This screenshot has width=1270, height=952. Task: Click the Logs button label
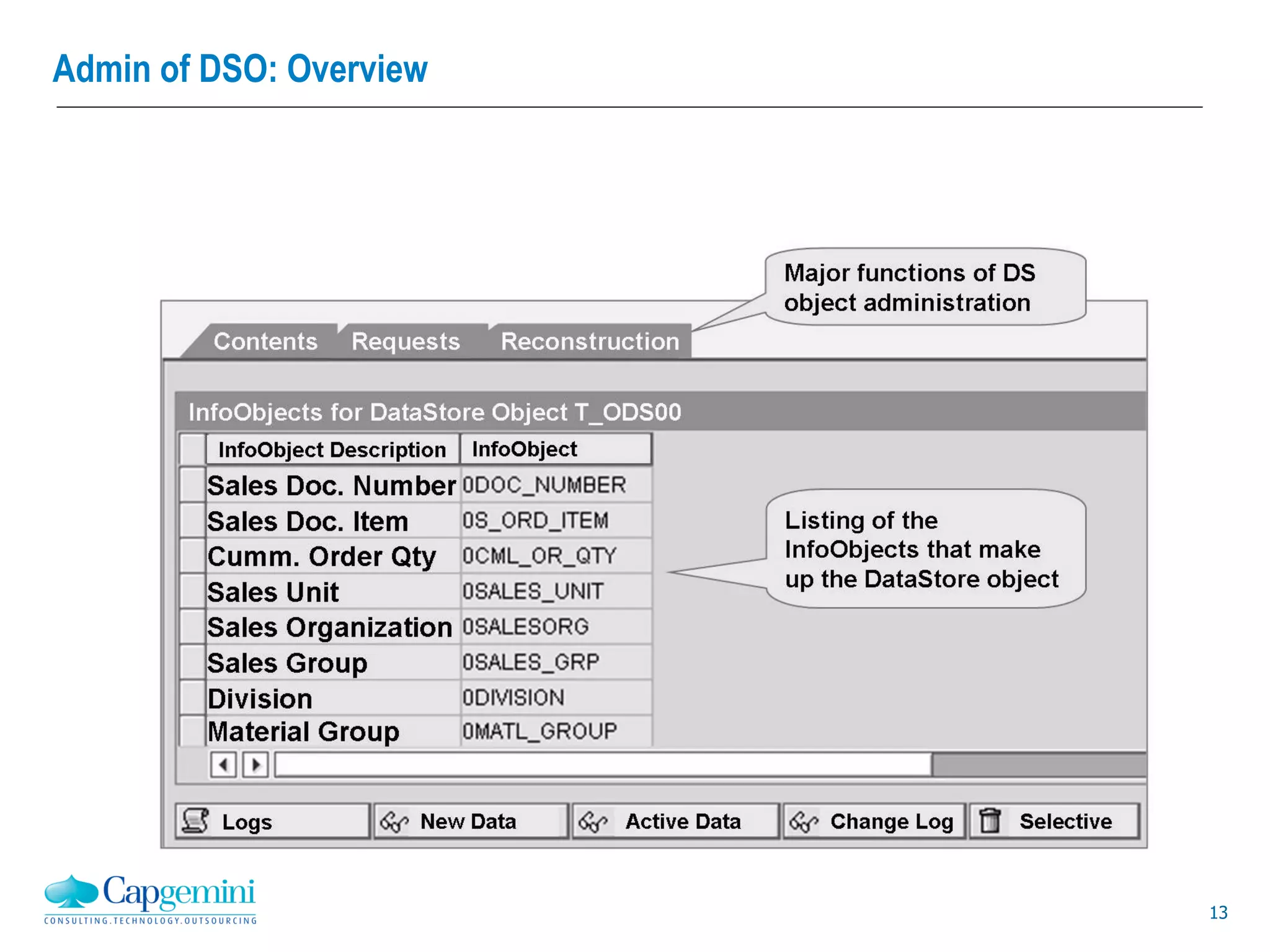[247, 822]
